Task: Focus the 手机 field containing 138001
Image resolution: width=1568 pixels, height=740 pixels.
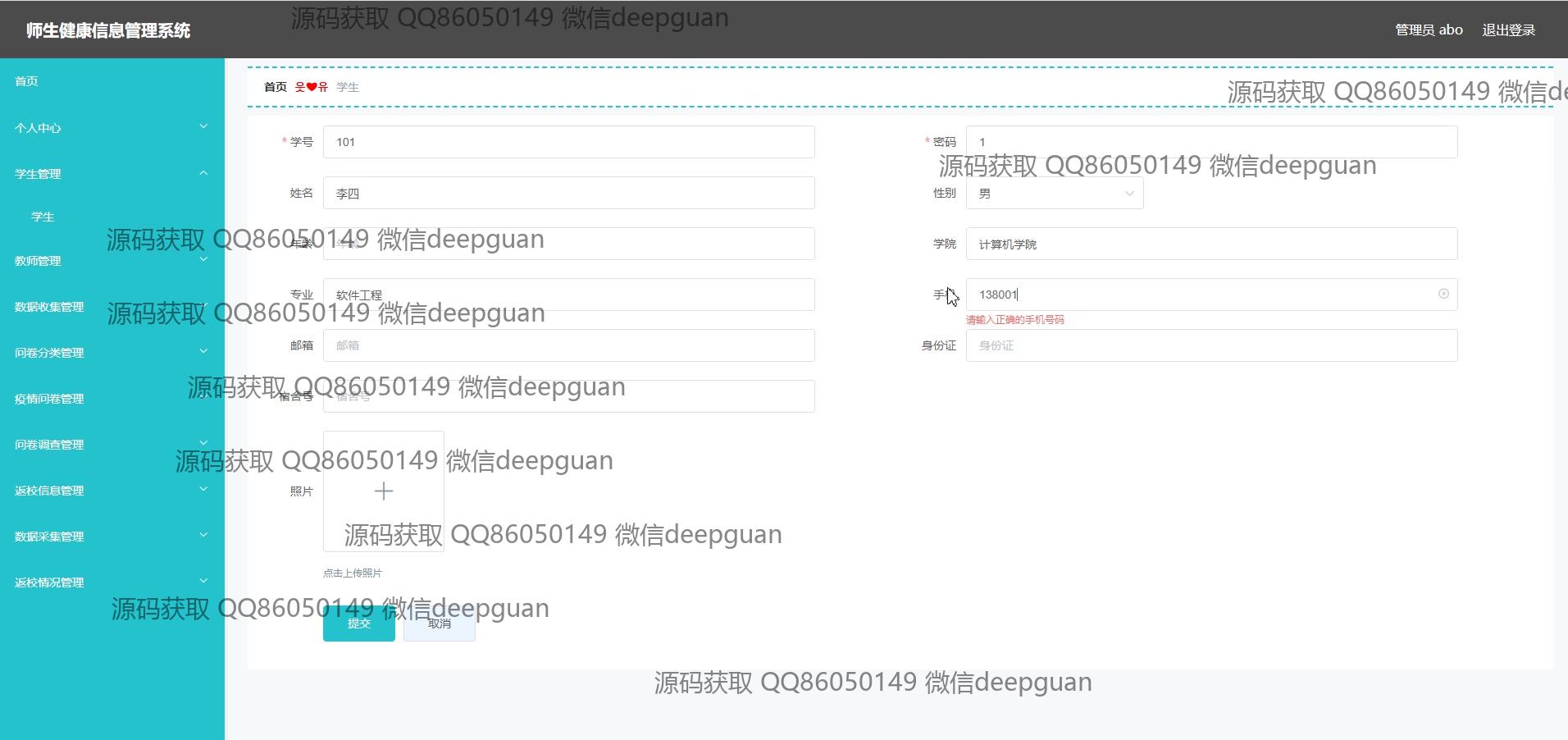Action: coord(1211,295)
